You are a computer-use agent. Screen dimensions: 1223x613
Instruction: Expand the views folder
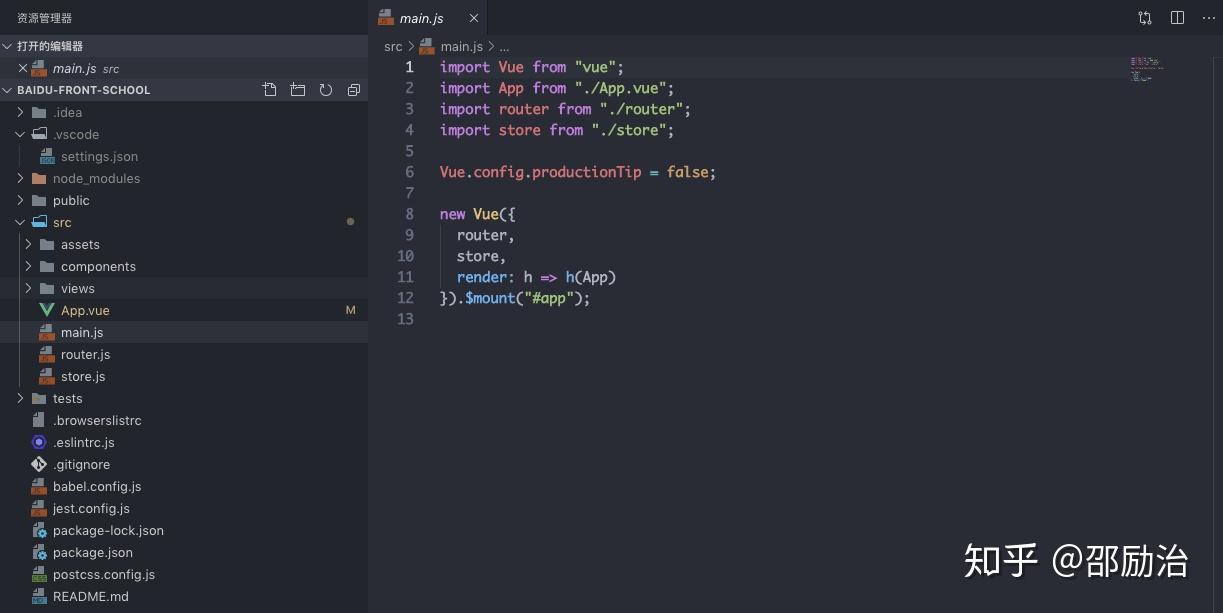[28, 288]
